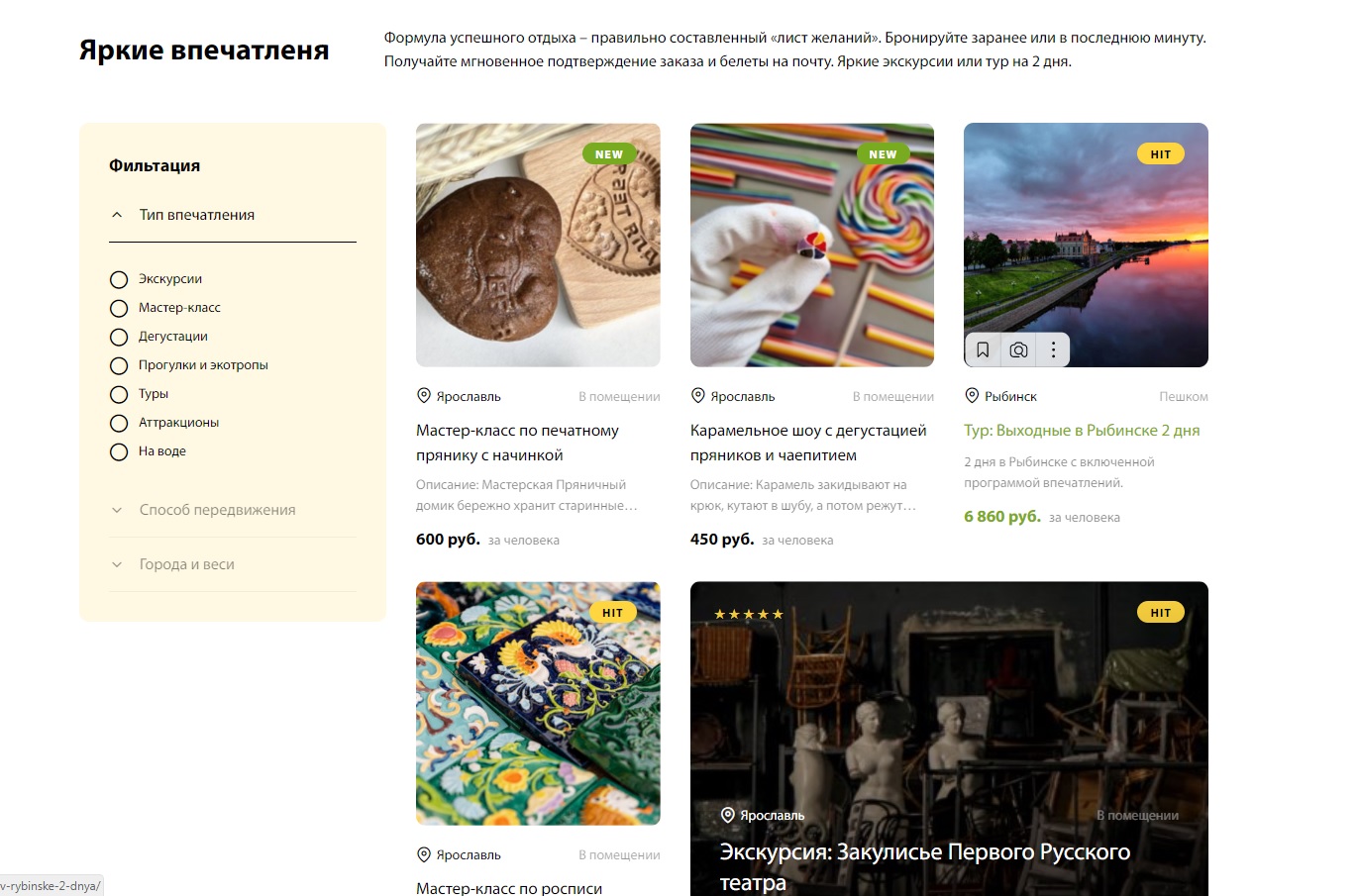Viewport: 1360px width, 896px height.
Task: Select the Экскурсии radio option
Action: pyautogui.click(x=119, y=279)
